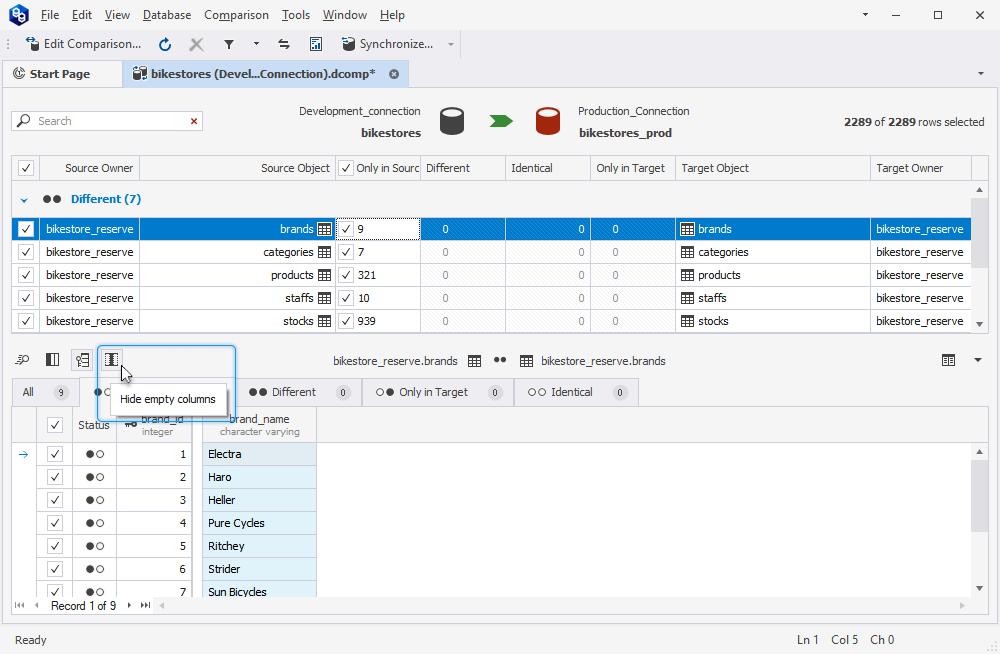Click the split view layout icon

click(52, 360)
